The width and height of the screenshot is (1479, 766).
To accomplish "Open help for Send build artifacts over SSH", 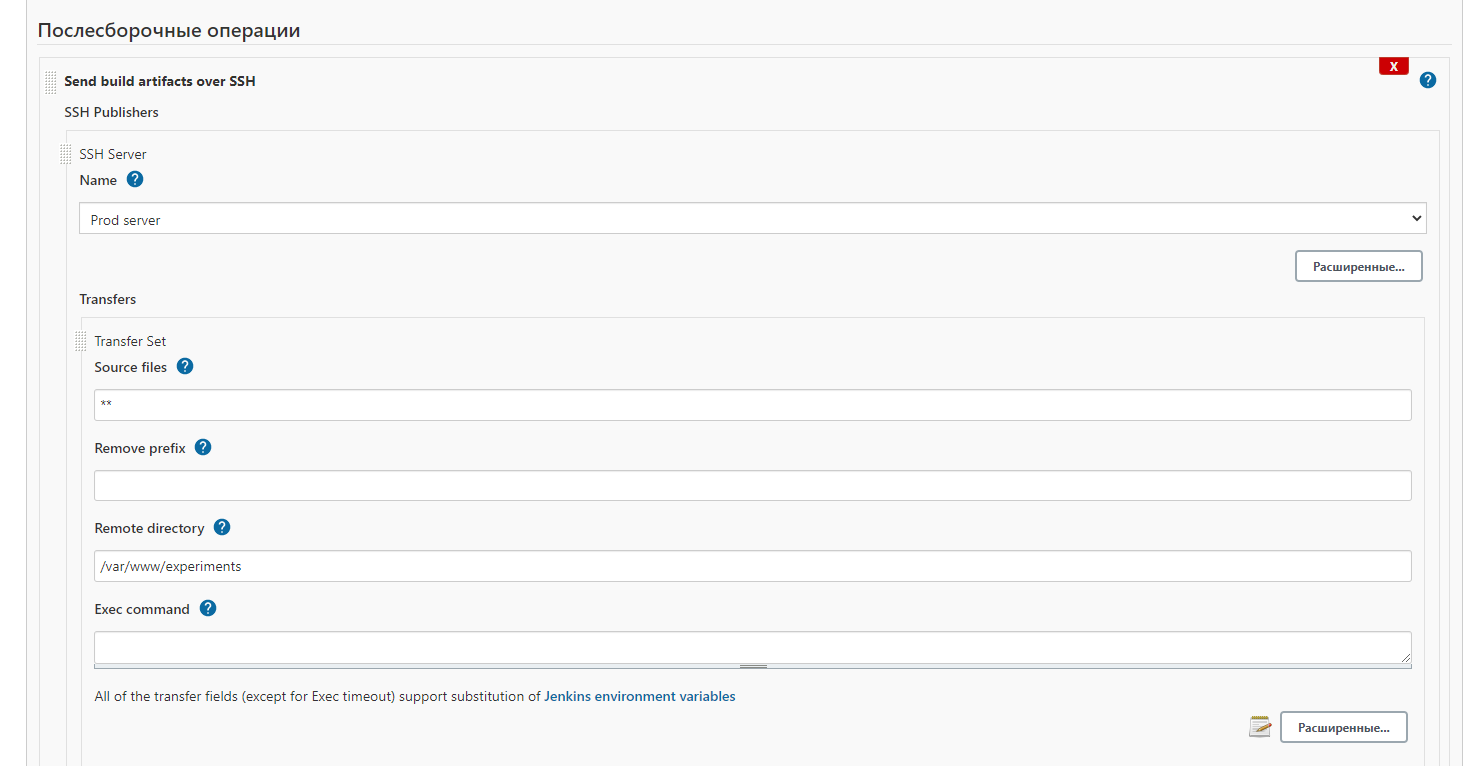I will [1427, 80].
